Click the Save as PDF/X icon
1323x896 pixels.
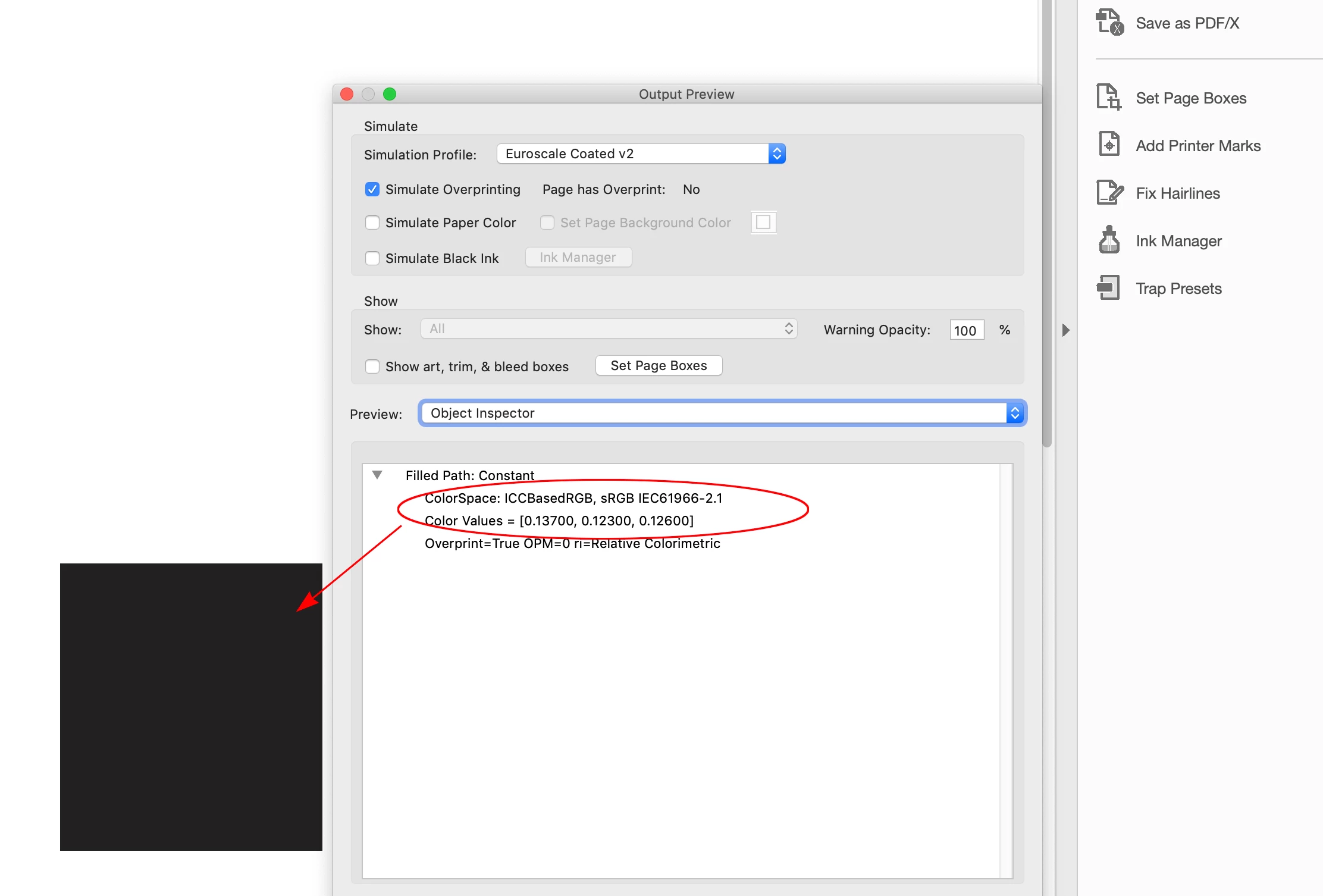1109,23
